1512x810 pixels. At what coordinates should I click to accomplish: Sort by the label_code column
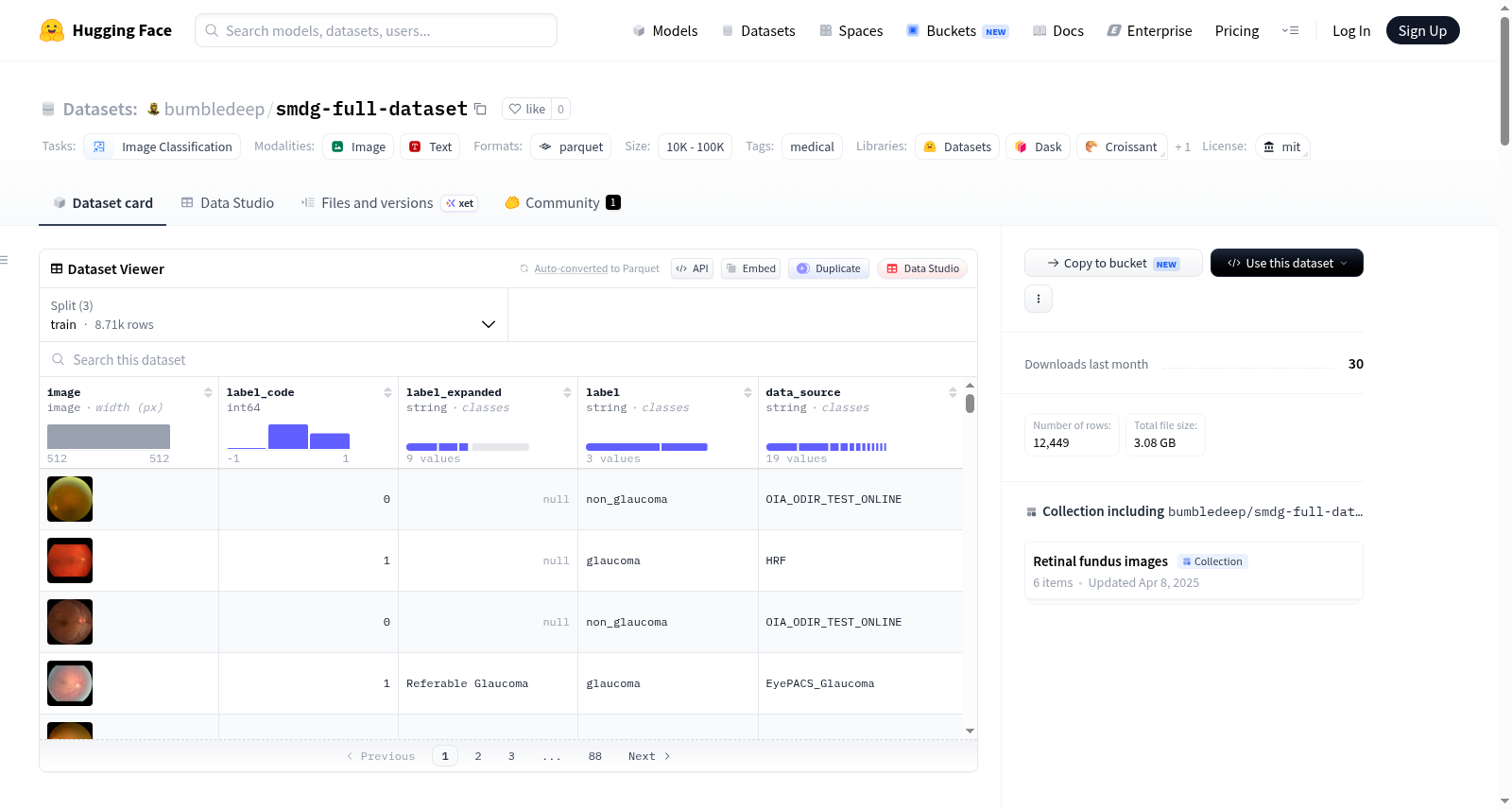(387, 392)
